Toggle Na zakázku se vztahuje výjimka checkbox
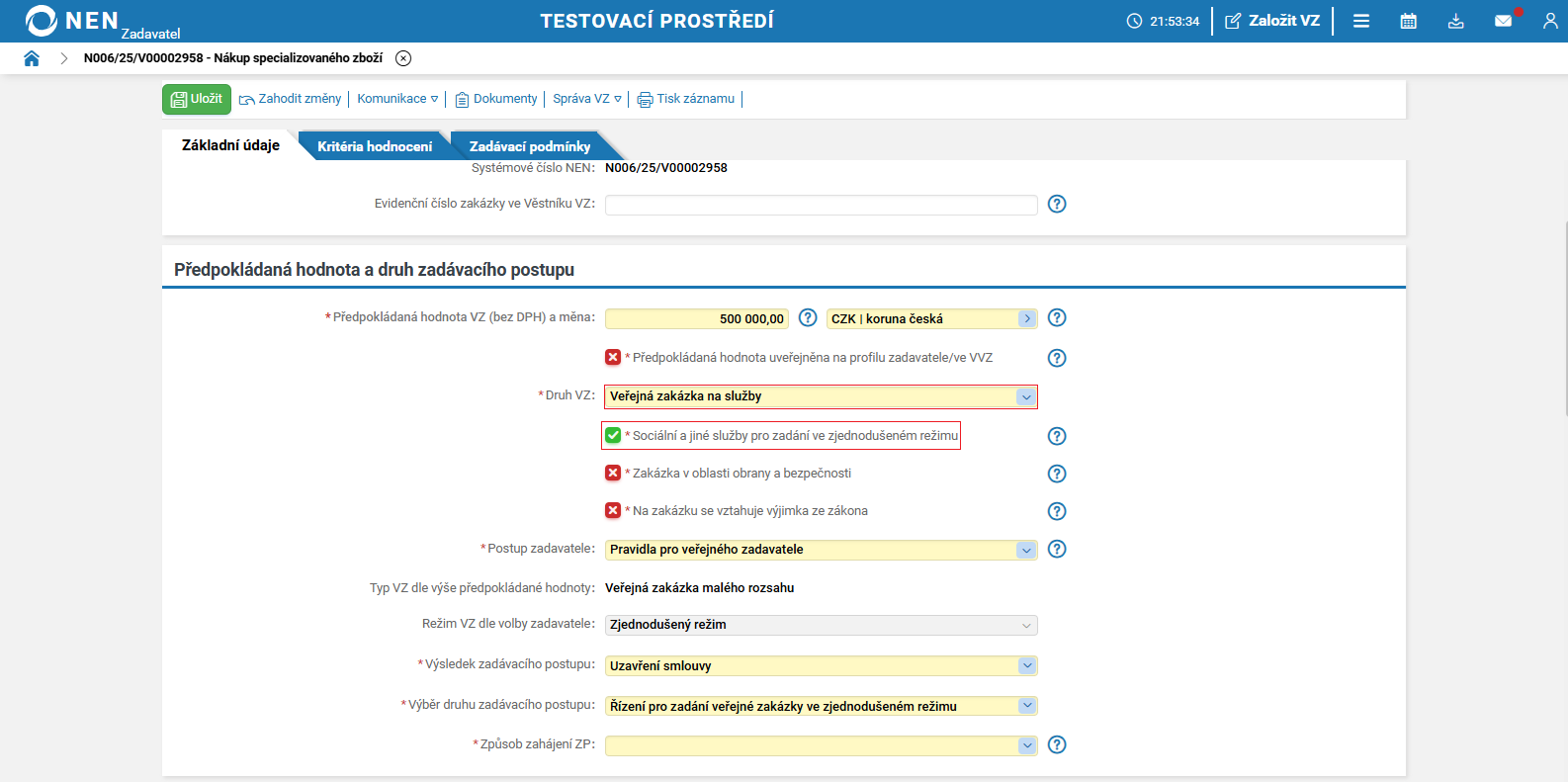This screenshot has height=782, width=1568. (x=613, y=510)
